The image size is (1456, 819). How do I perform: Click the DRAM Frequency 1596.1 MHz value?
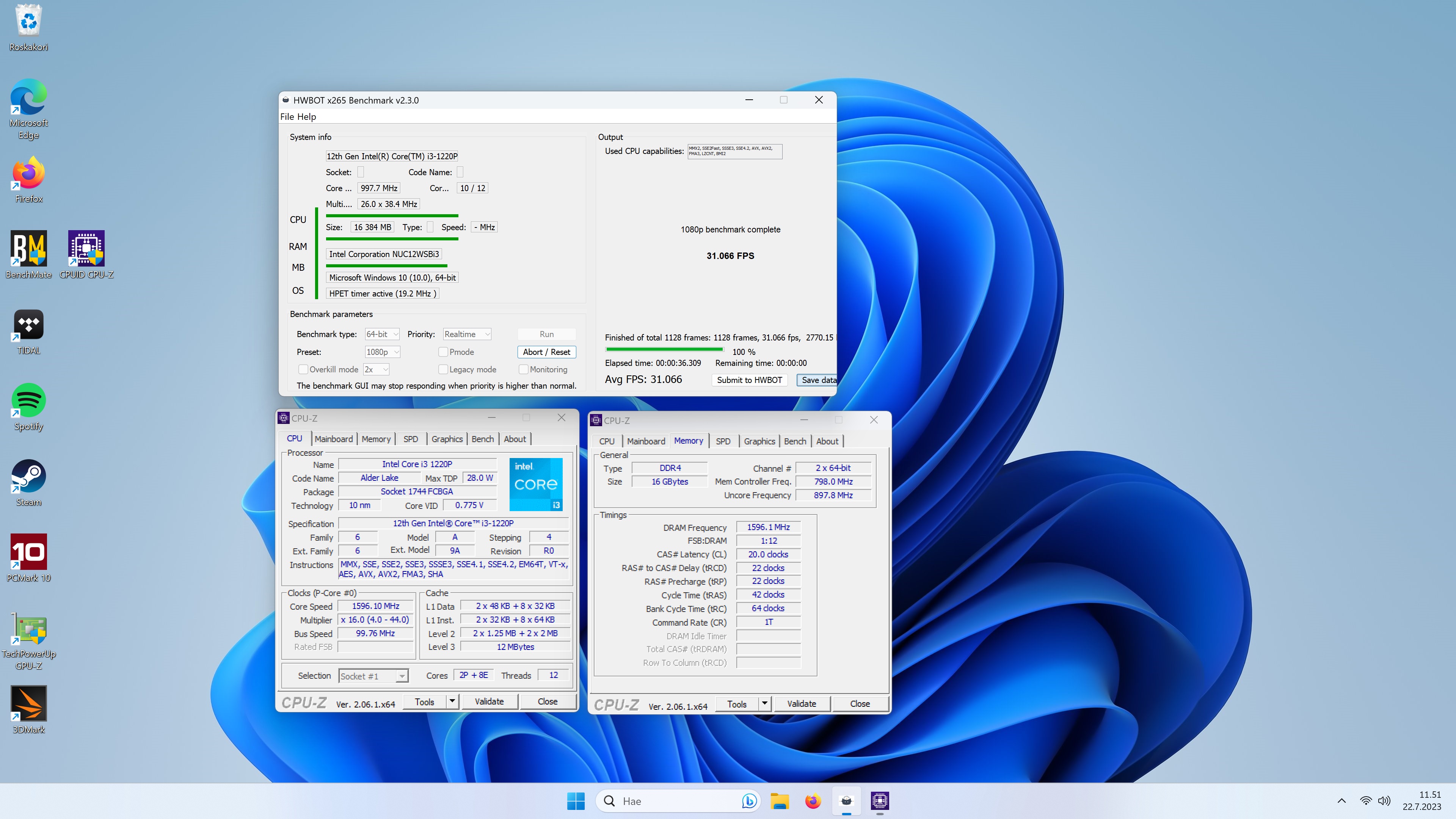point(768,527)
